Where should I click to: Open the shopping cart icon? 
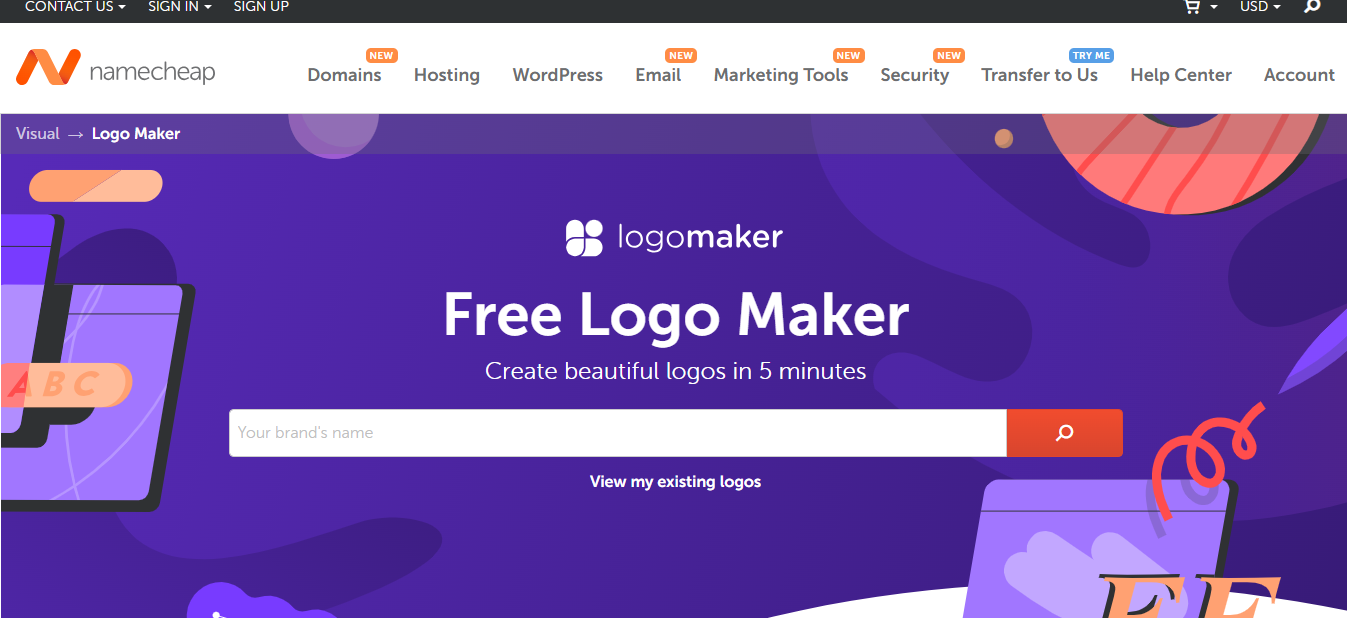point(1191,7)
